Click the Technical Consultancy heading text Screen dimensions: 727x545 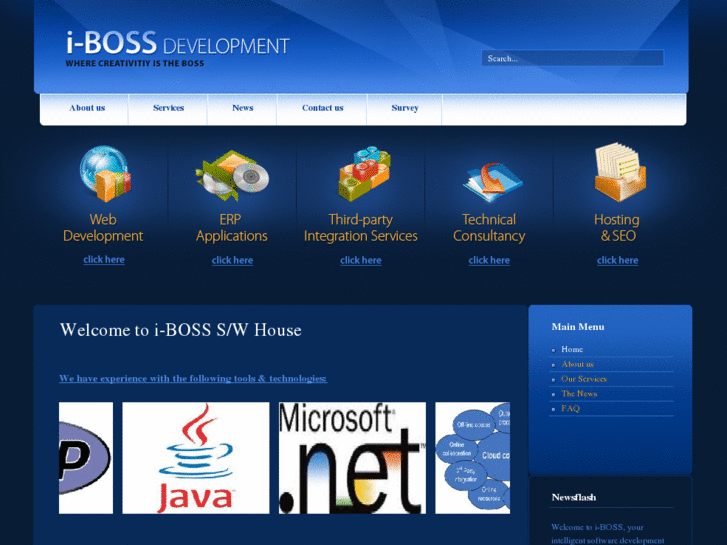pos(489,228)
